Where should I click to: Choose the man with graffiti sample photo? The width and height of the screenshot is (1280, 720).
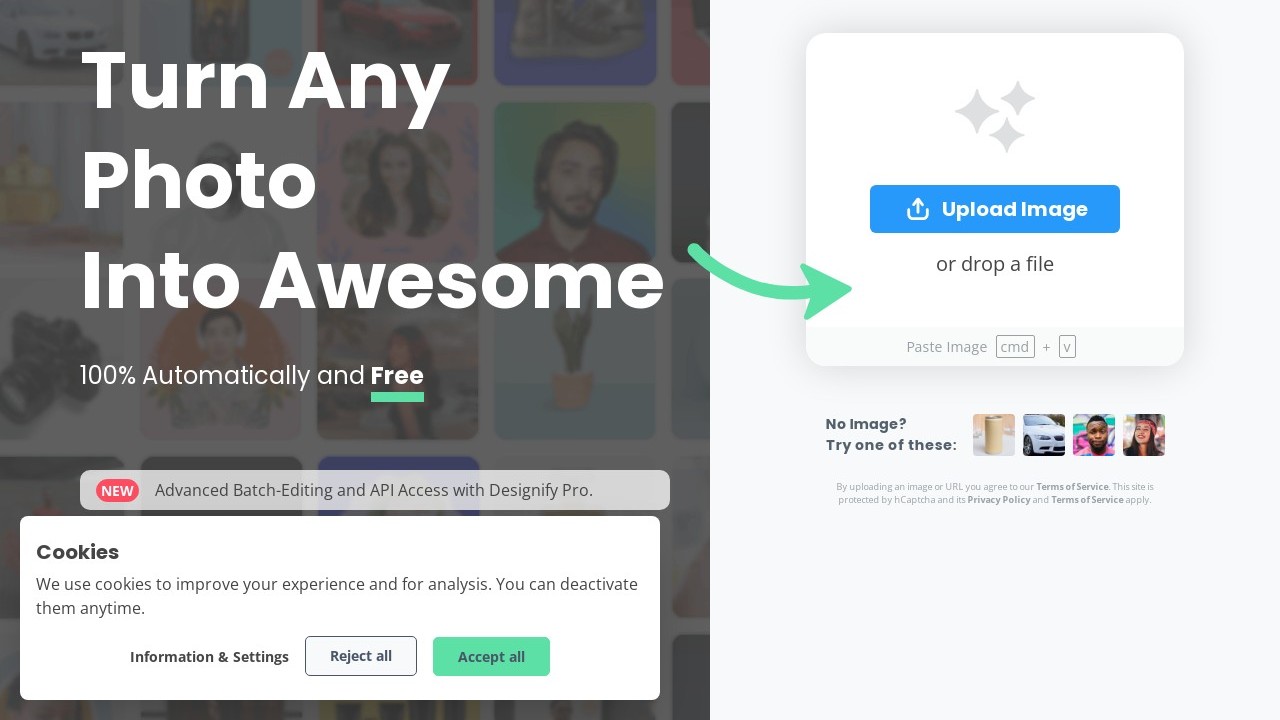1094,435
